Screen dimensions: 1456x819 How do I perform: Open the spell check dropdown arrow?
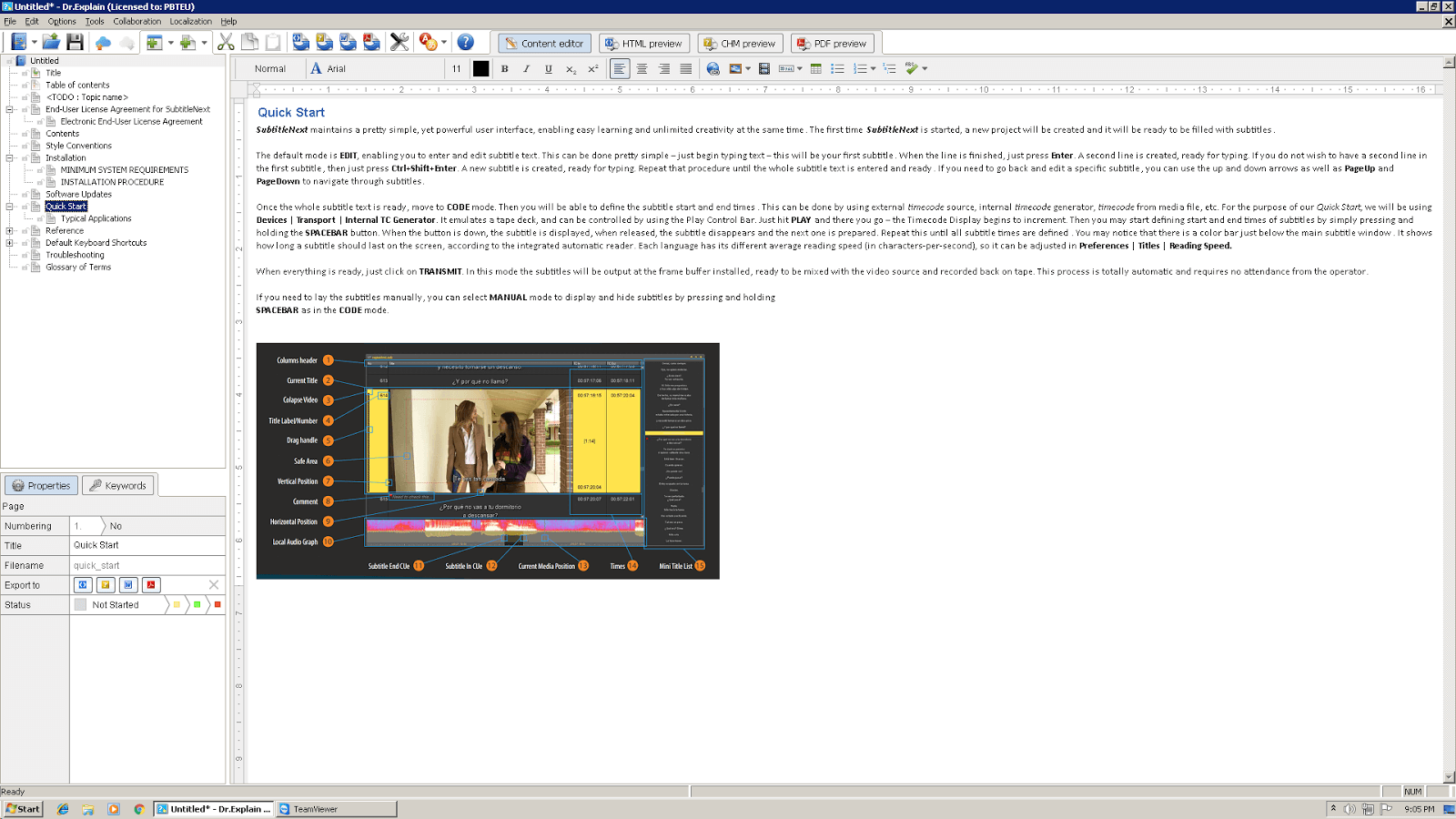point(925,68)
